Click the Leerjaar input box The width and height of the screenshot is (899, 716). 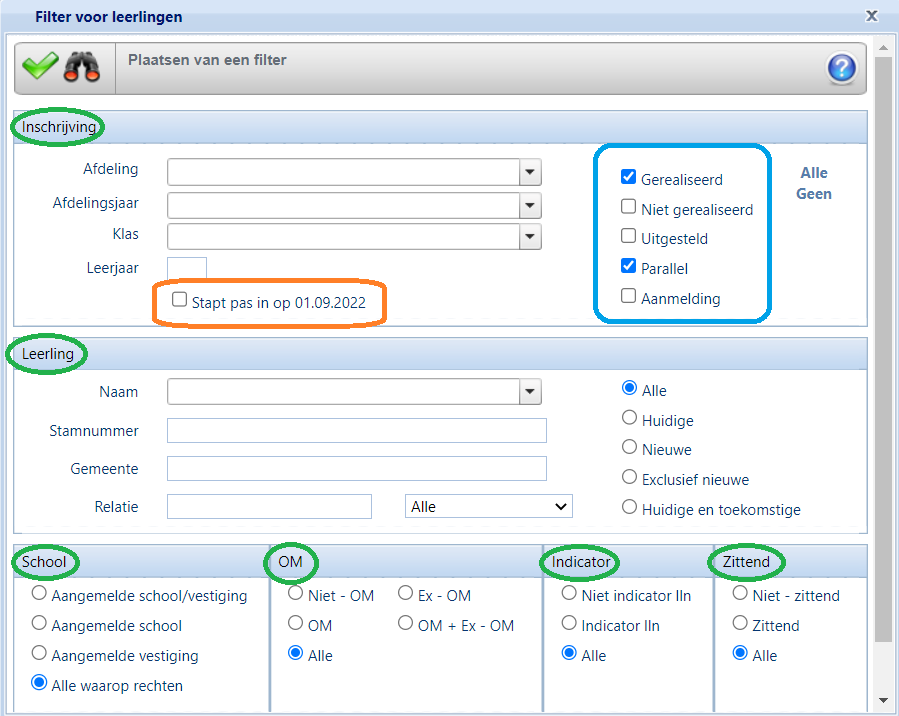[x=187, y=268]
